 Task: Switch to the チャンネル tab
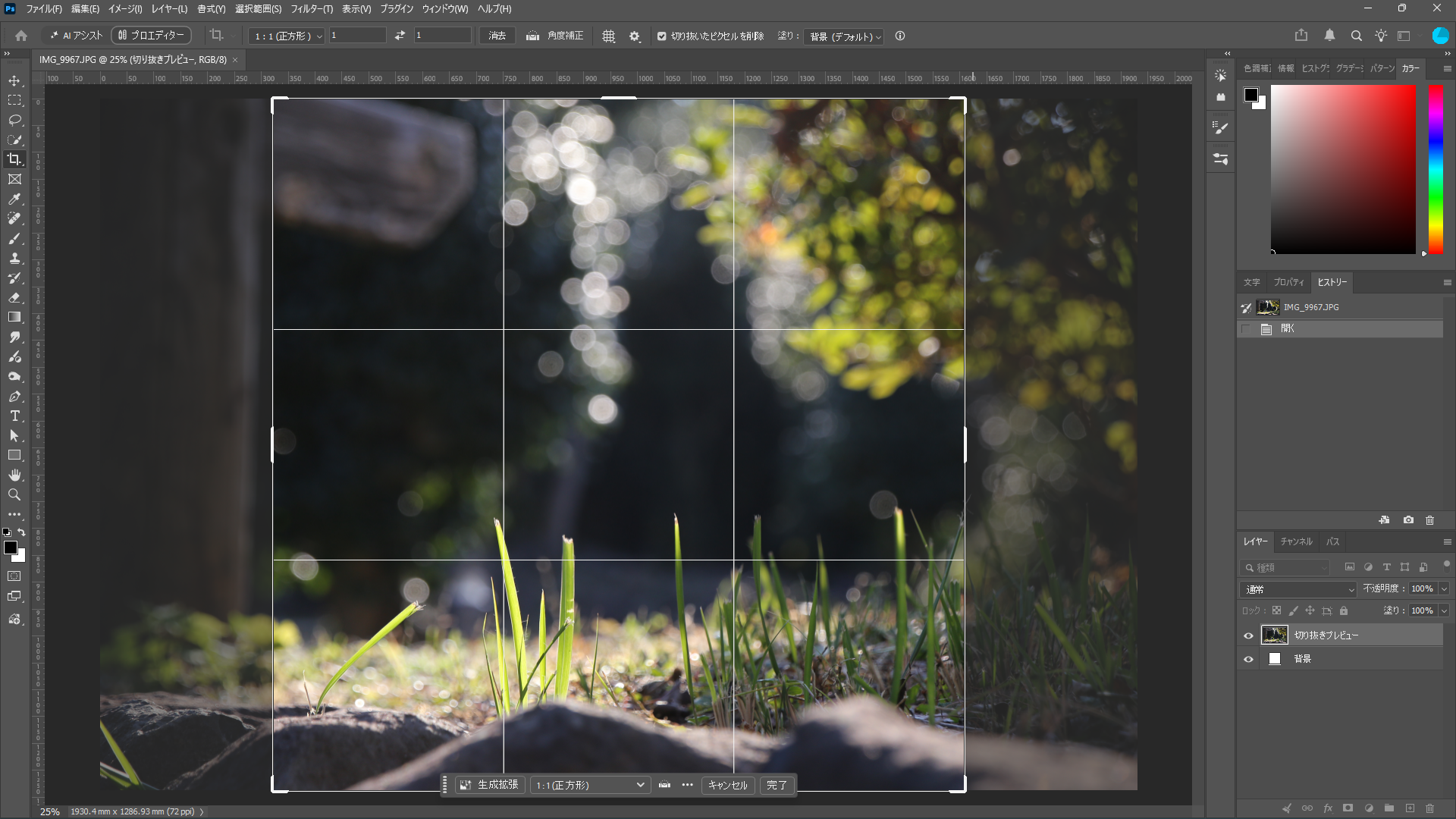(1296, 541)
